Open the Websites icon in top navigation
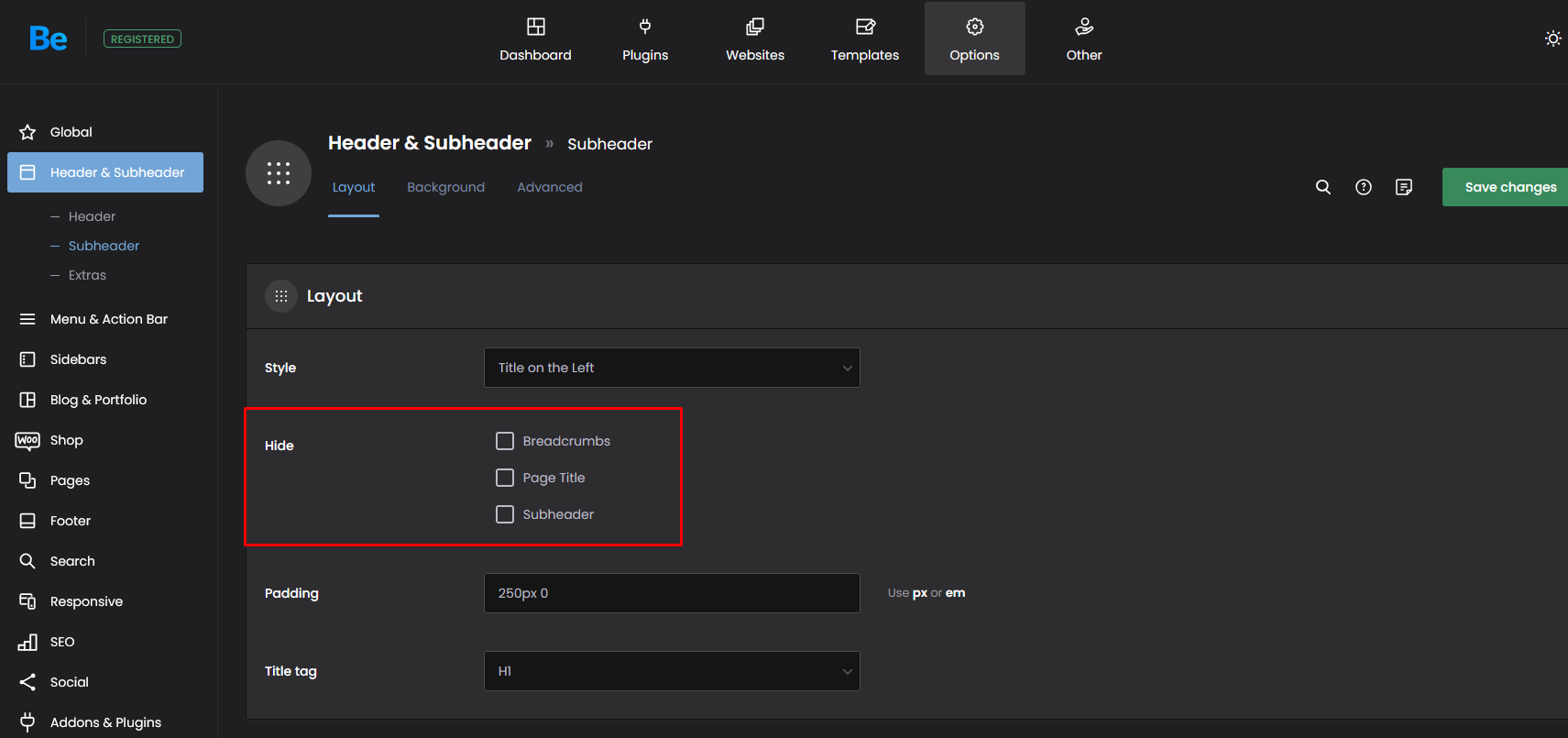Image resolution: width=1568 pixels, height=738 pixels. pyautogui.click(x=755, y=27)
